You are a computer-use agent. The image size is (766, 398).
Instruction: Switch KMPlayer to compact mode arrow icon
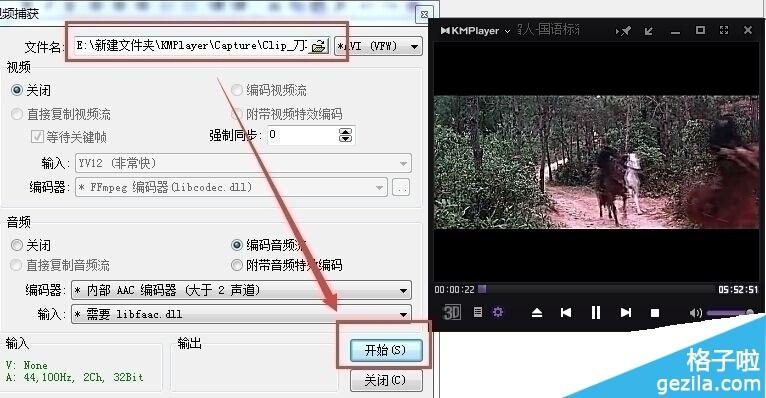(x=649, y=31)
